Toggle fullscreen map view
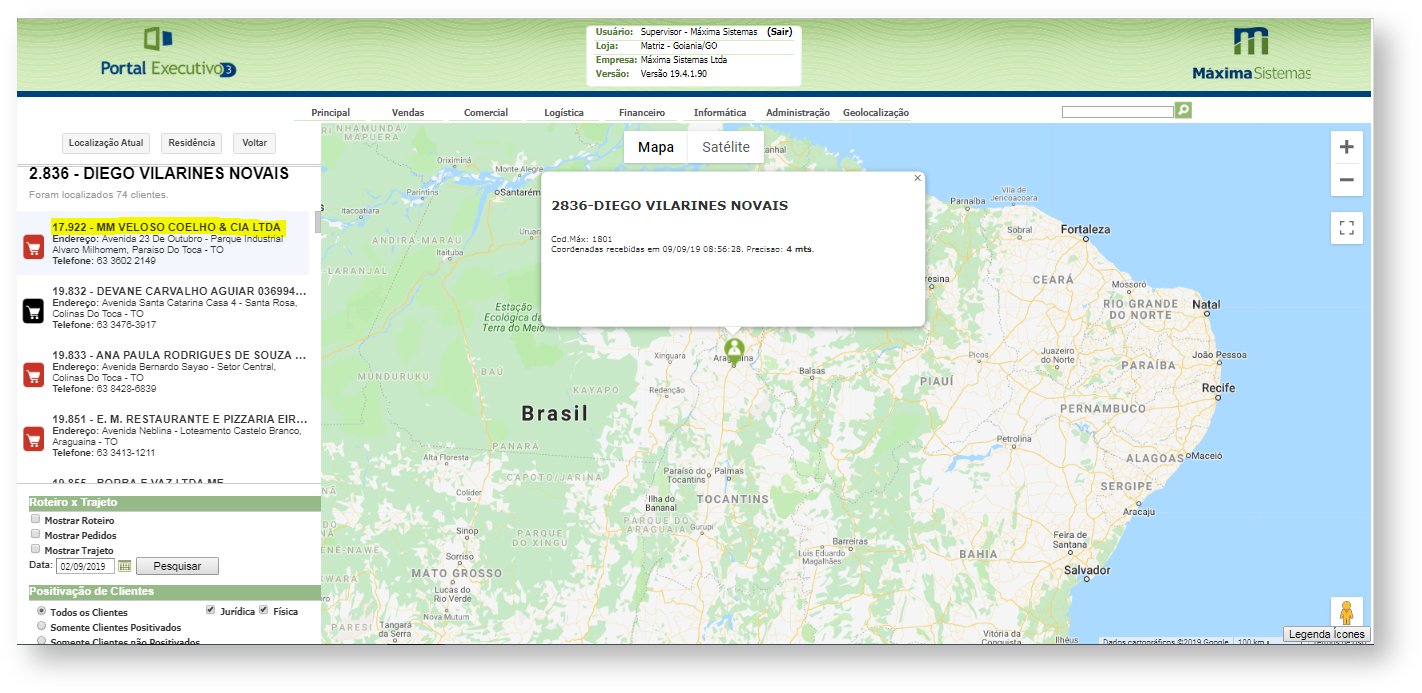 pos(1346,228)
